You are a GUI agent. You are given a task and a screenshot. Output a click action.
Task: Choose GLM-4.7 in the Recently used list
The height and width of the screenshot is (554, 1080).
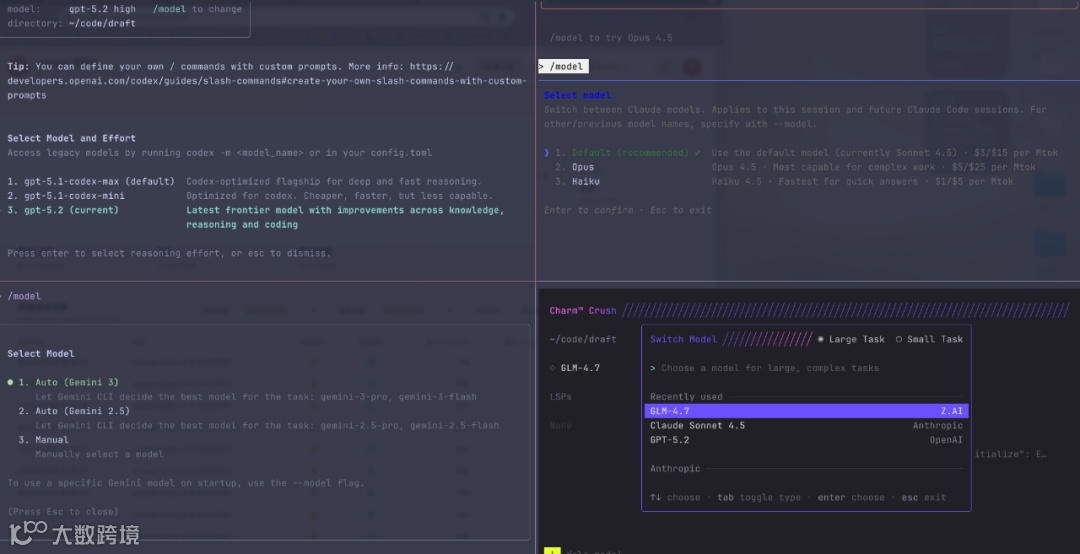point(807,411)
